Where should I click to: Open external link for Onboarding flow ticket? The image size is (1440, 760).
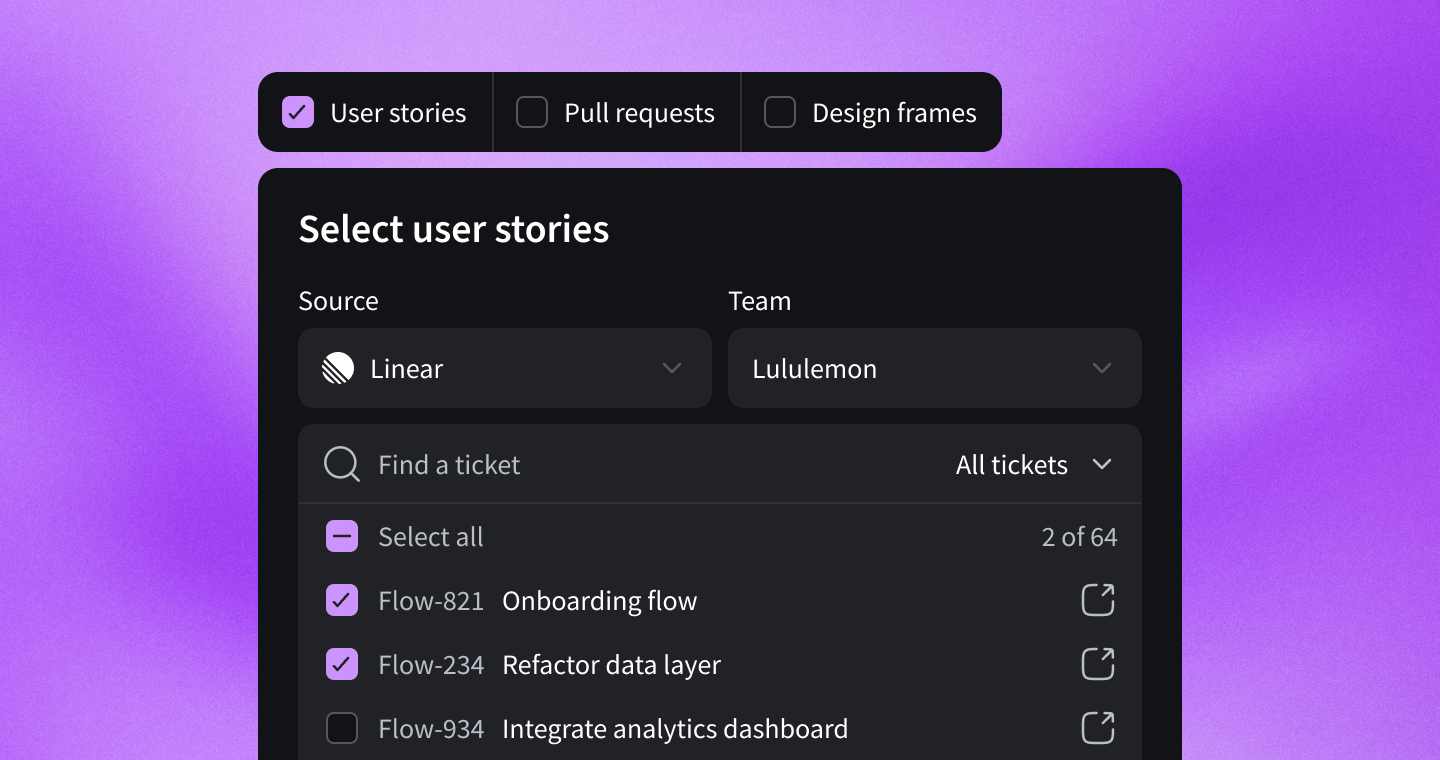pyautogui.click(x=1098, y=600)
